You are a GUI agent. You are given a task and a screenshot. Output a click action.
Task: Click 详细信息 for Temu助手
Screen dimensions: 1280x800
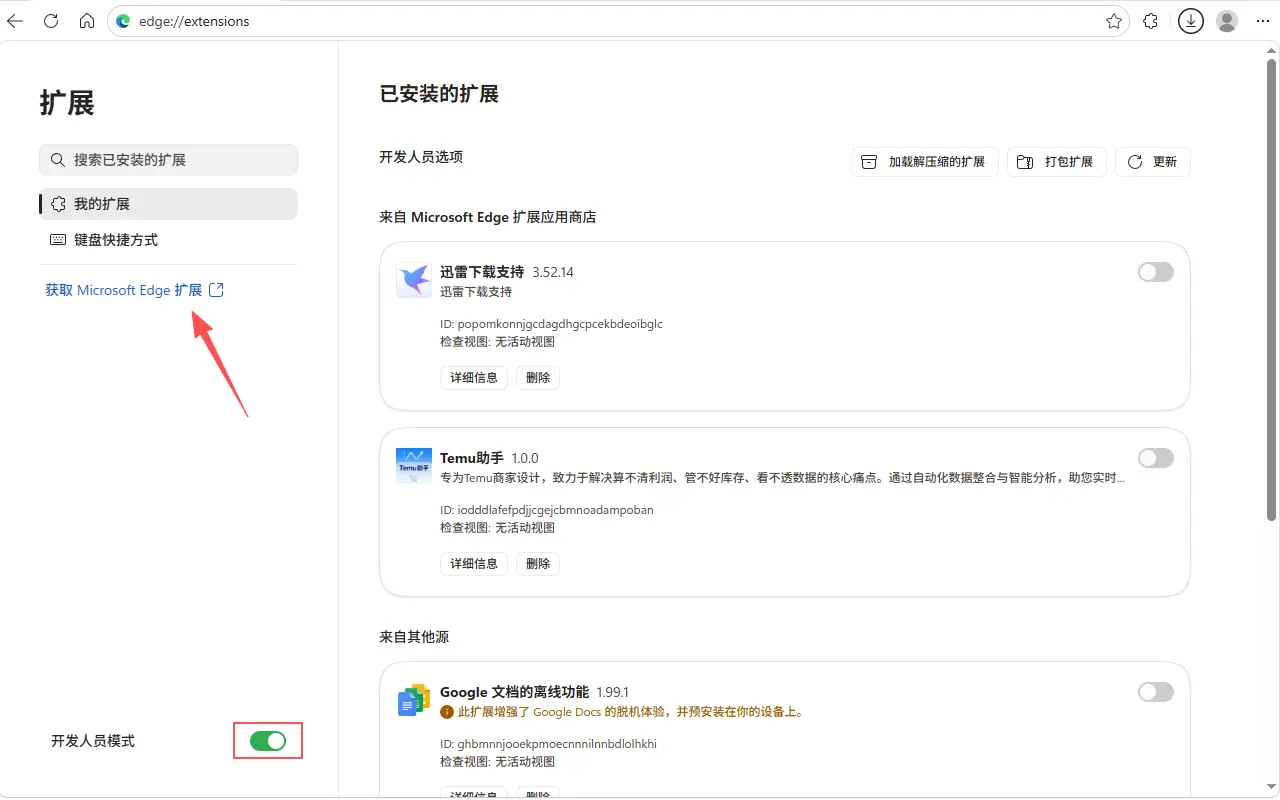473,563
